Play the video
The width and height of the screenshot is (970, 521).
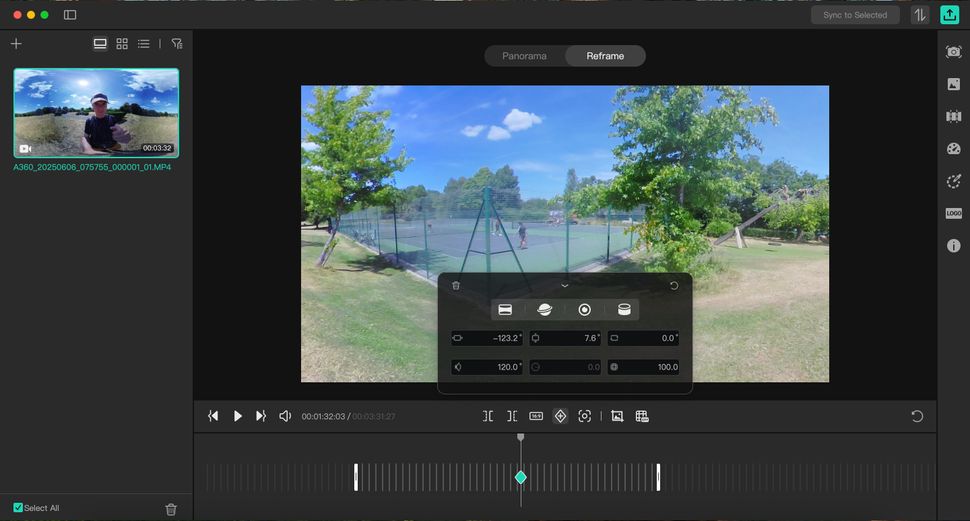click(x=238, y=416)
